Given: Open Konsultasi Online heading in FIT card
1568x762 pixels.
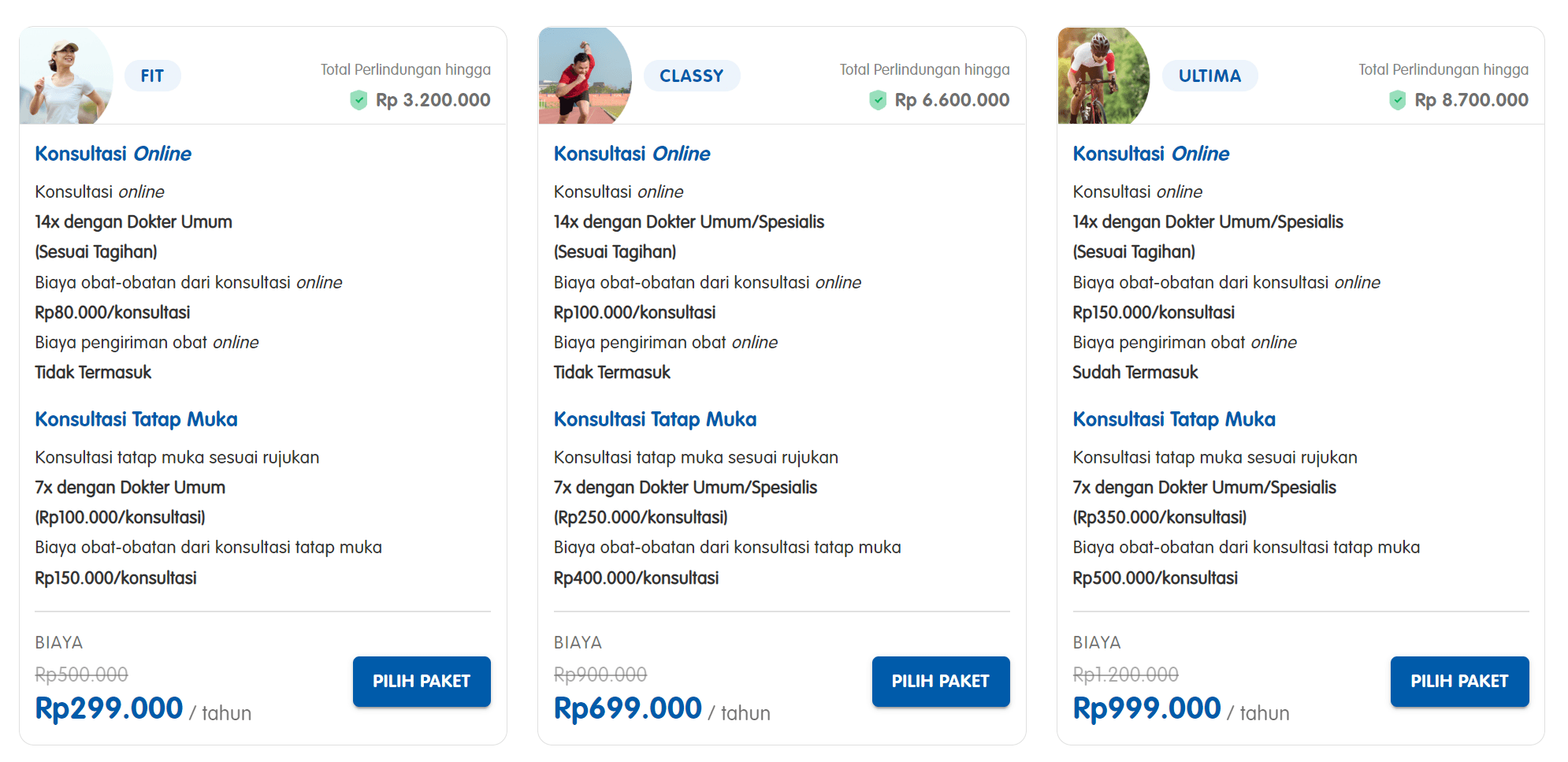Looking at the screenshot, I should tap(113, 154).
